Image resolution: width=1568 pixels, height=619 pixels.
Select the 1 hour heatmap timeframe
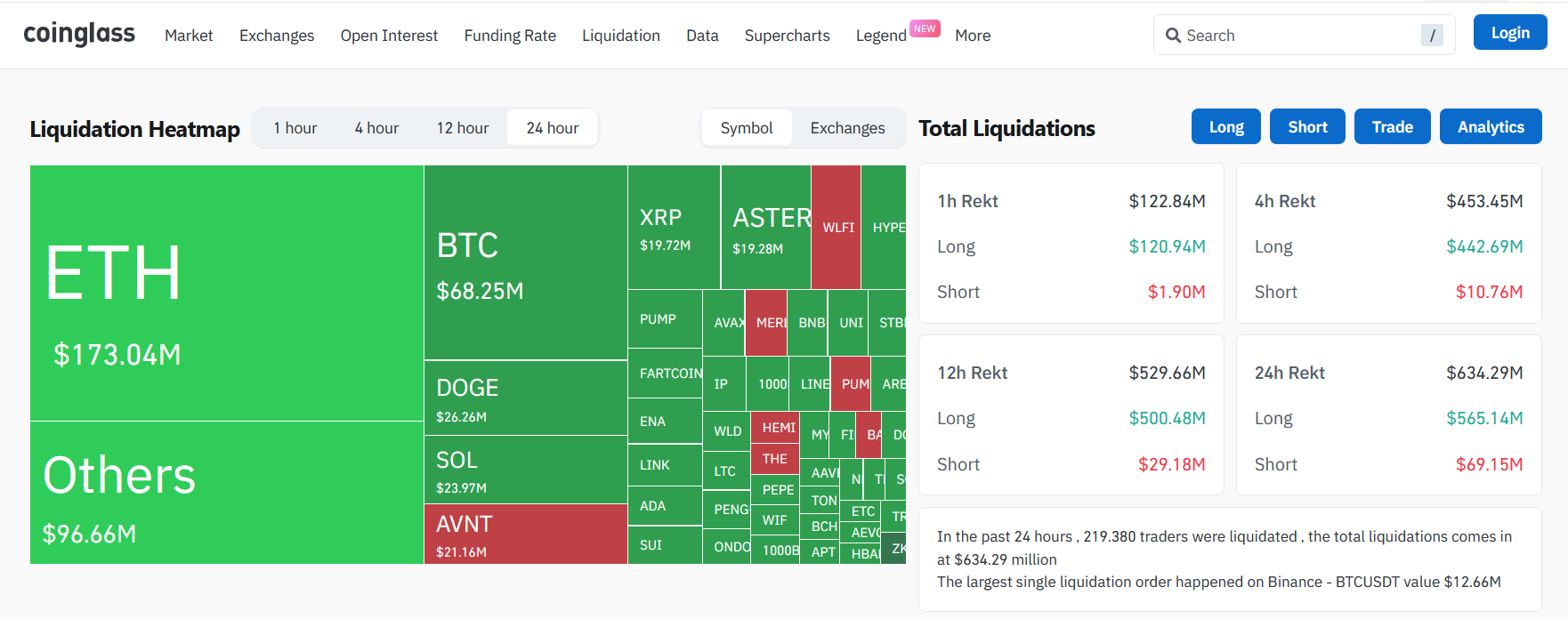click(x=295, y=128)
